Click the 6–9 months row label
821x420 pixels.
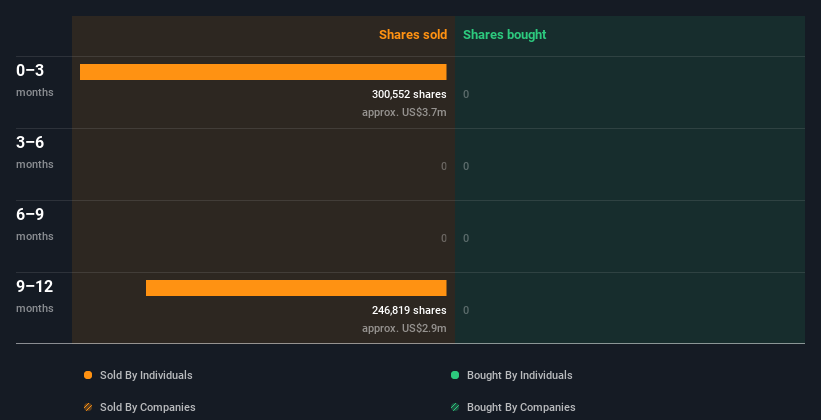[x=35, y=224]
